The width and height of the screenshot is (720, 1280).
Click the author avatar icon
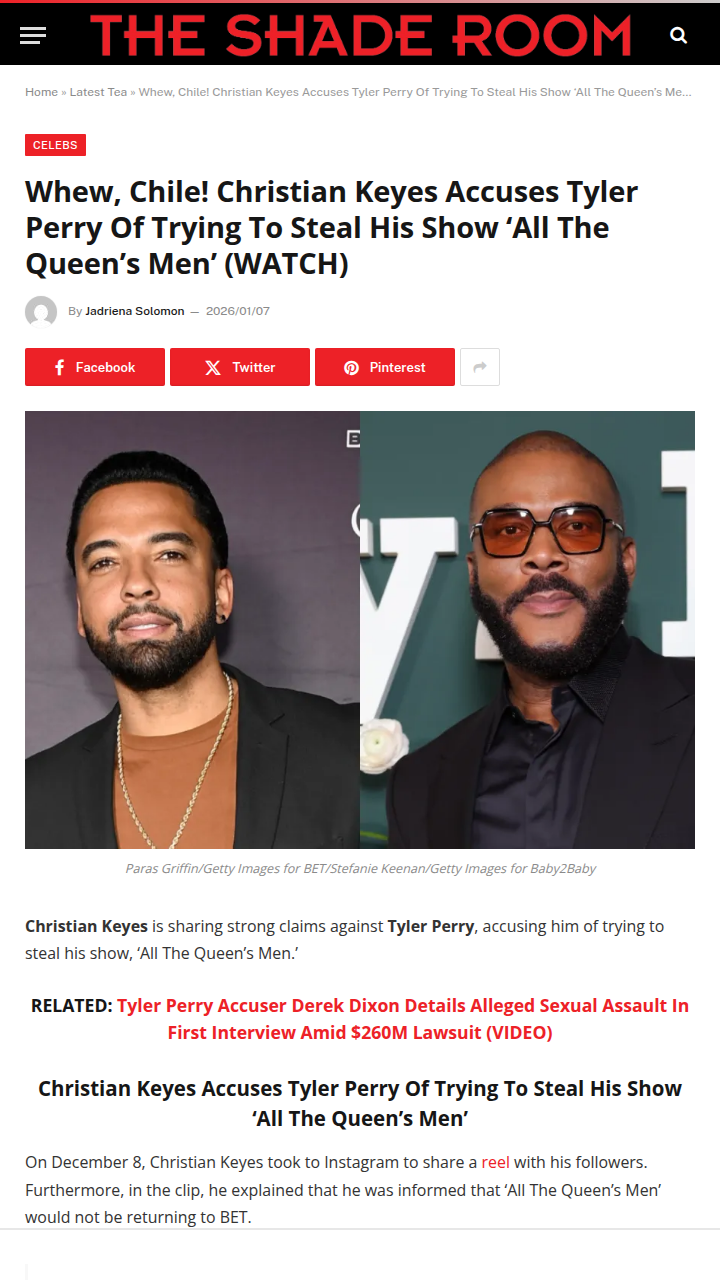[41, 312]
